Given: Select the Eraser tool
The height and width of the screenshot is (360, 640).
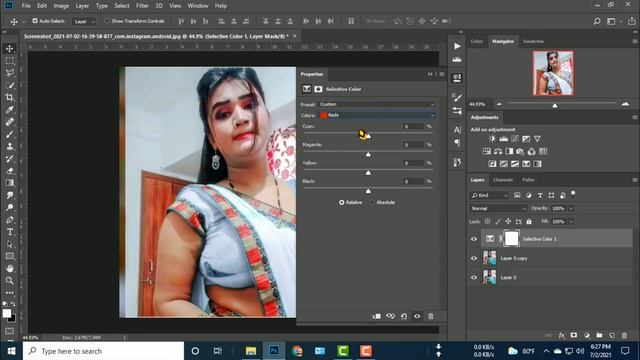Looking at the screenshot, I should click(x=9, y=171).
